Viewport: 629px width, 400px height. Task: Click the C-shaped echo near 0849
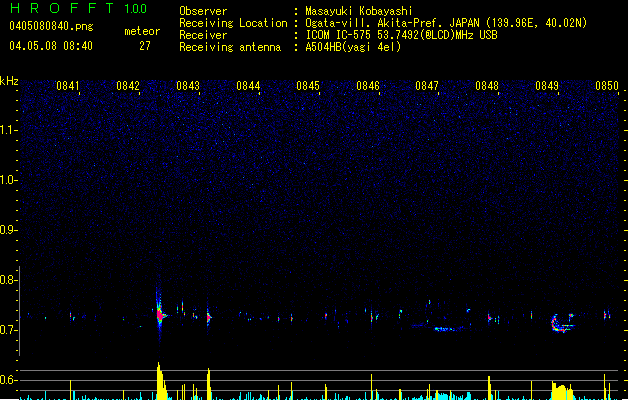pyautogui.click(x=562, y=323)
